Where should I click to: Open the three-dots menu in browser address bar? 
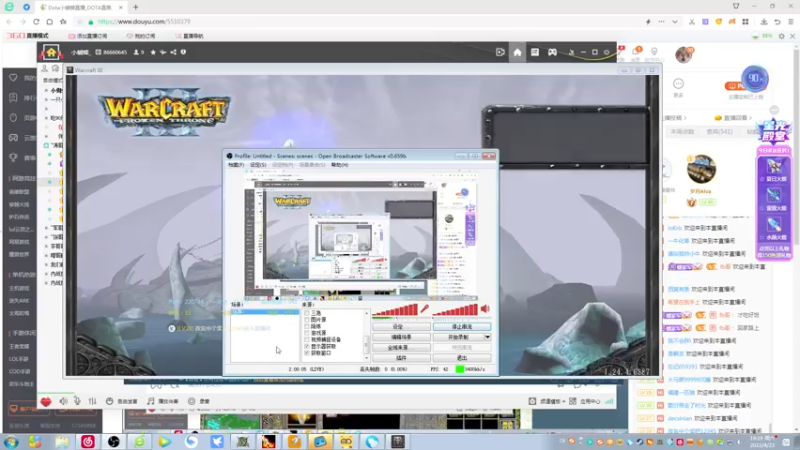(662, 22)
